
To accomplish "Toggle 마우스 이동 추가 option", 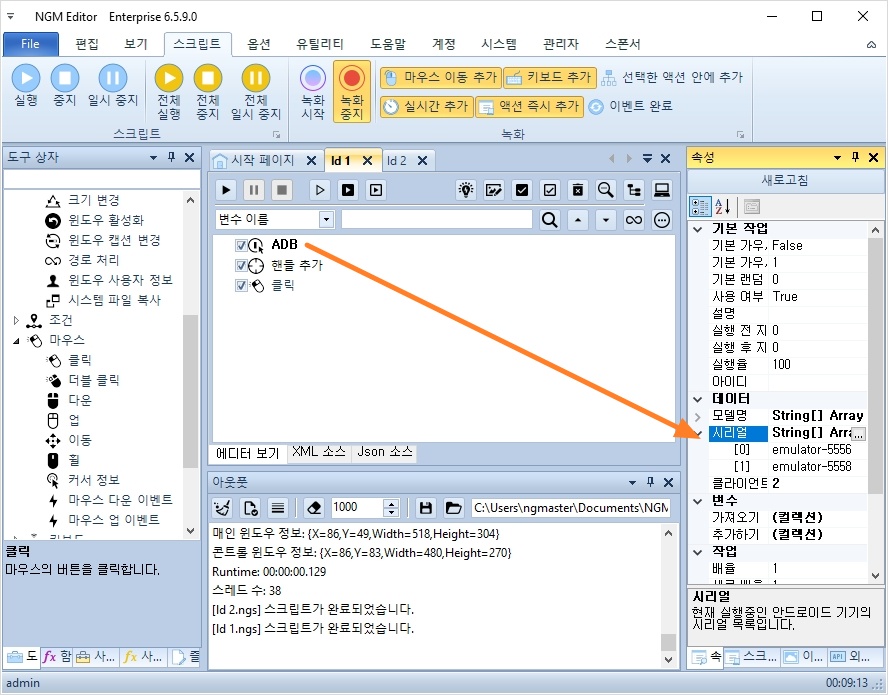I will coord(441,78).
